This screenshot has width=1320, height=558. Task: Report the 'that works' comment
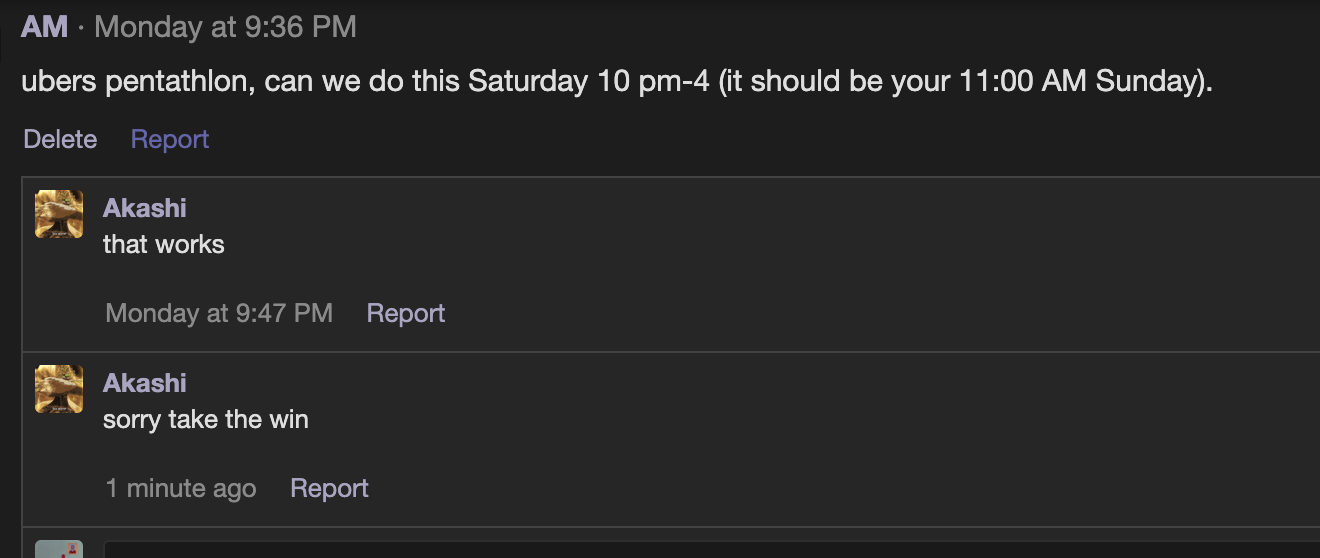pyautogui.click(x=406, y=313)
